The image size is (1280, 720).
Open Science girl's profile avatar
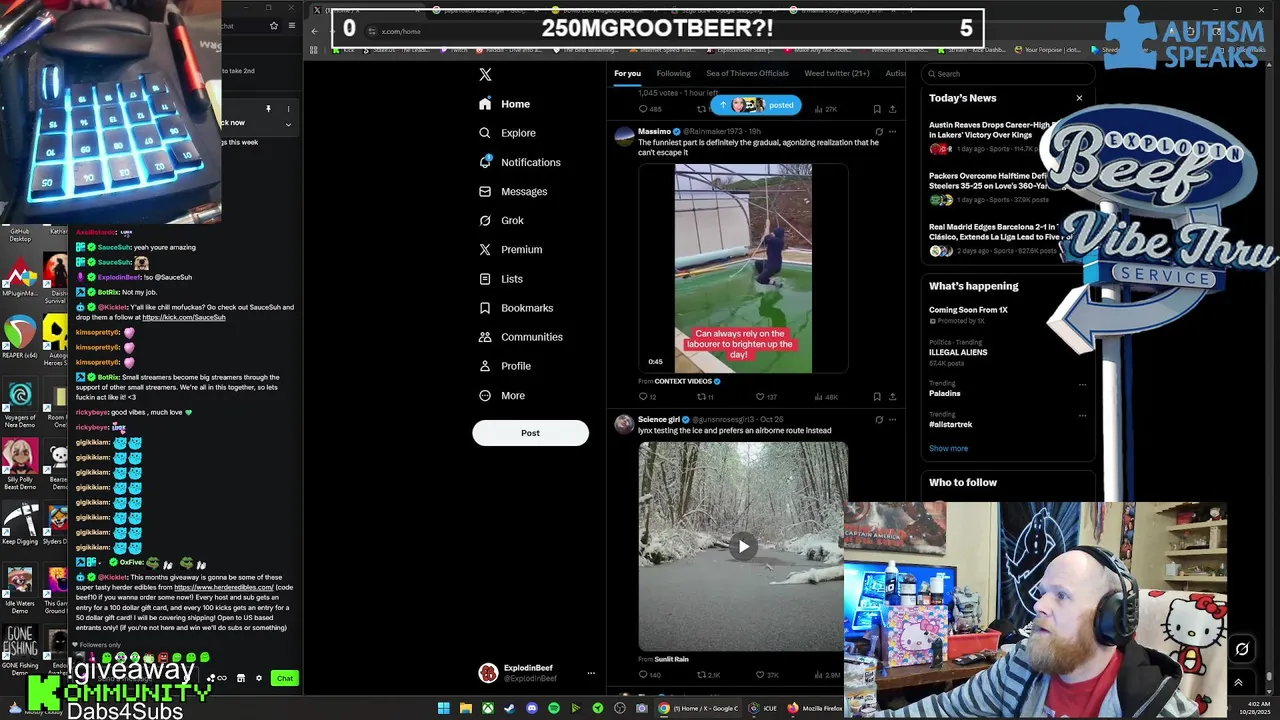tap(624, 424)
